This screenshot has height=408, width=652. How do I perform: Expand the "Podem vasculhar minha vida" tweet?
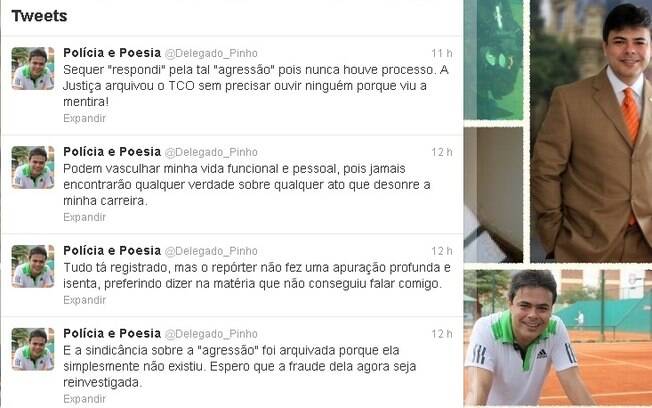[84, 217]
